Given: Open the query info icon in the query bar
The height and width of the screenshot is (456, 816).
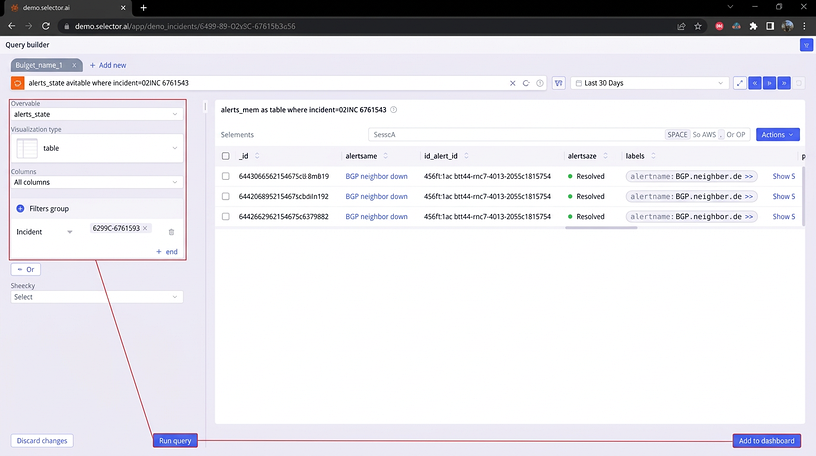Looking at the screenshot, I should (x=540, y=83).
